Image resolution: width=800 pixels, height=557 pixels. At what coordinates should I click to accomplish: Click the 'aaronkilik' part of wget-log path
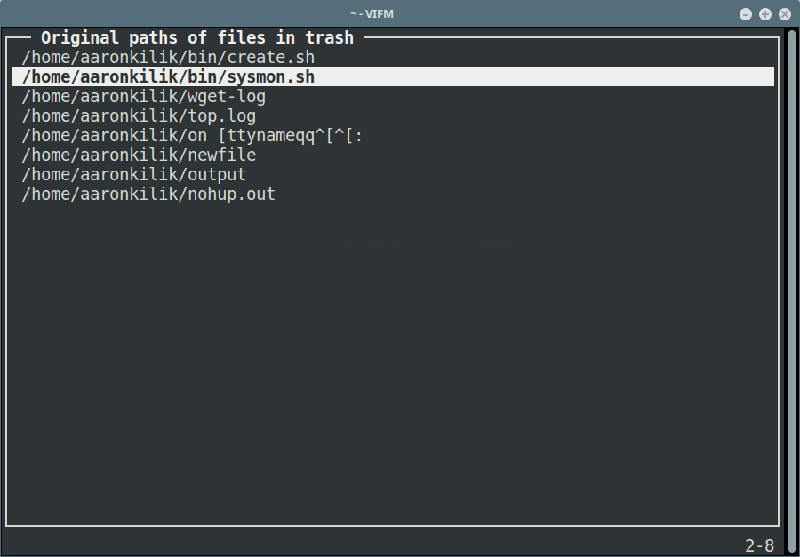click(129, 96)
